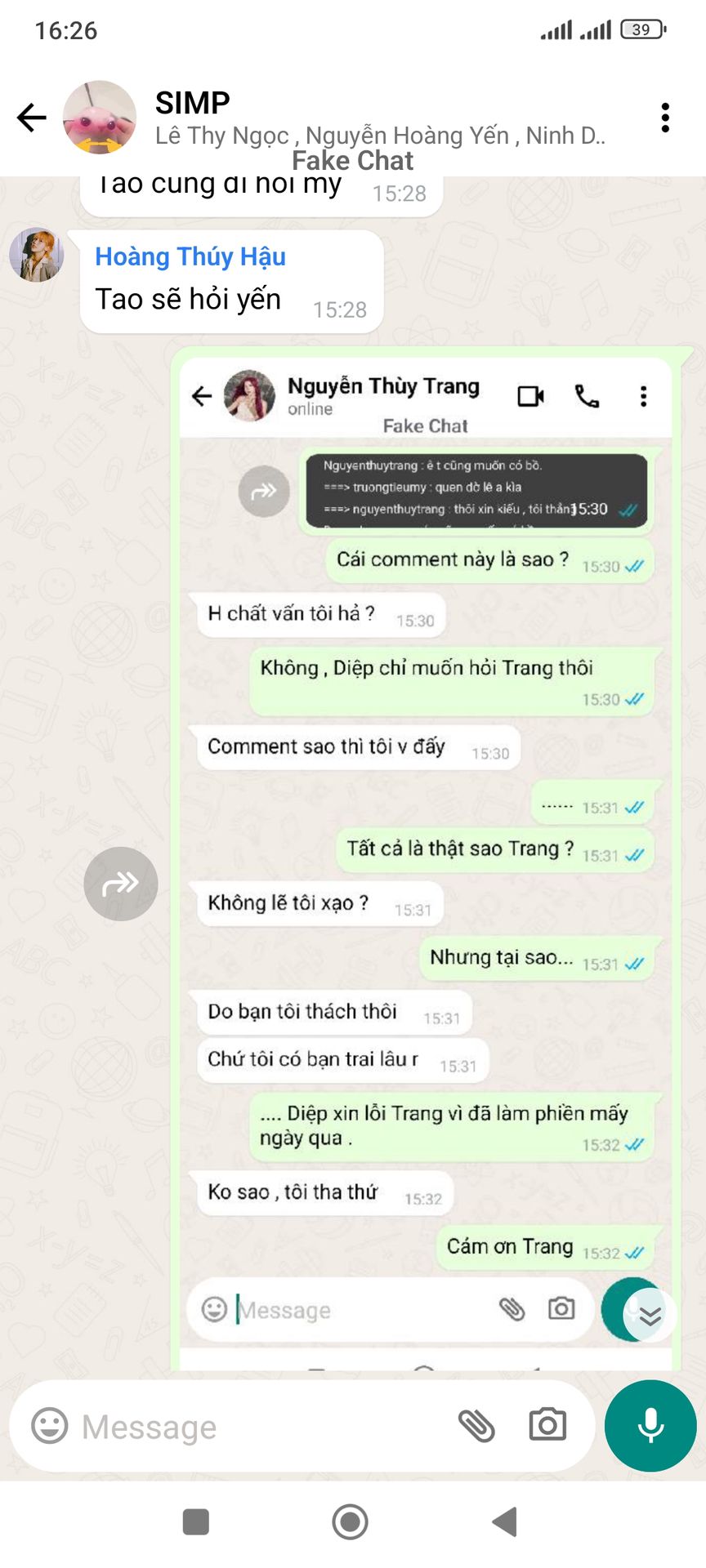706x1568 pixels.
Task: Open the forwarded screenshot image of Nguyễn Thùy Trang chat
Action: tap(426, 862)
